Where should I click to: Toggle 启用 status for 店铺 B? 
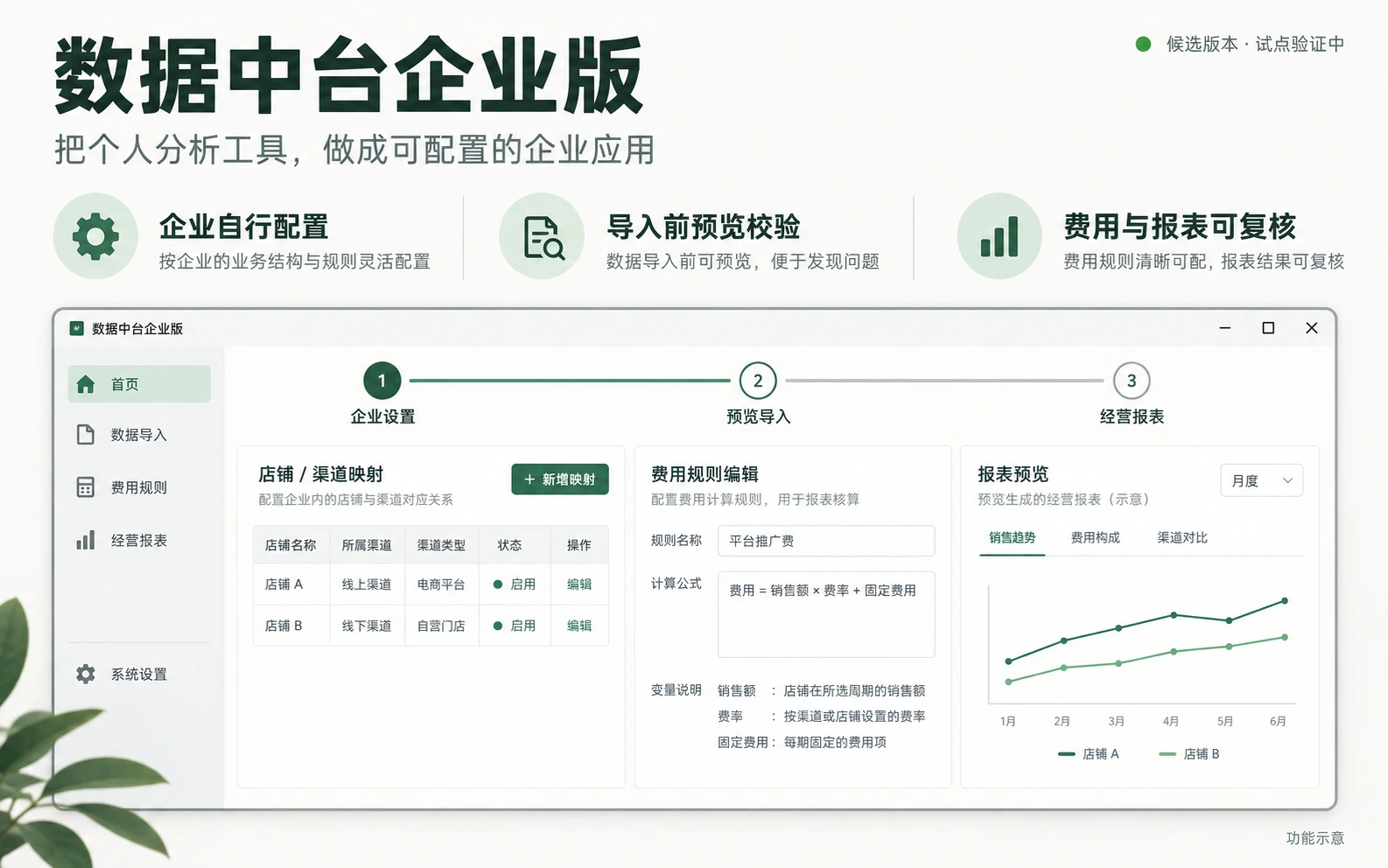point(515,626)
